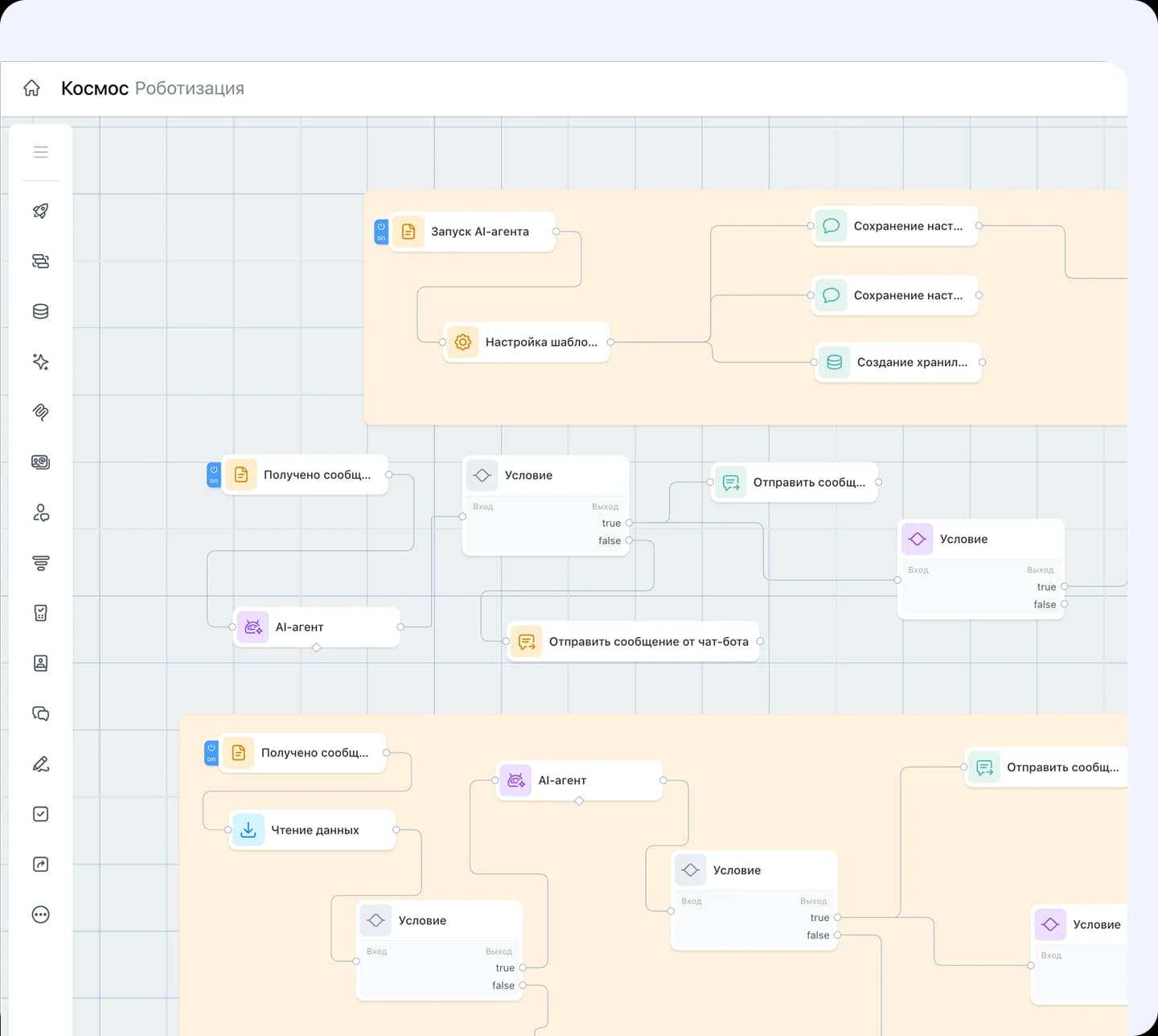Click the home icon in header
1158x1036 pixels.
point(31,88)
